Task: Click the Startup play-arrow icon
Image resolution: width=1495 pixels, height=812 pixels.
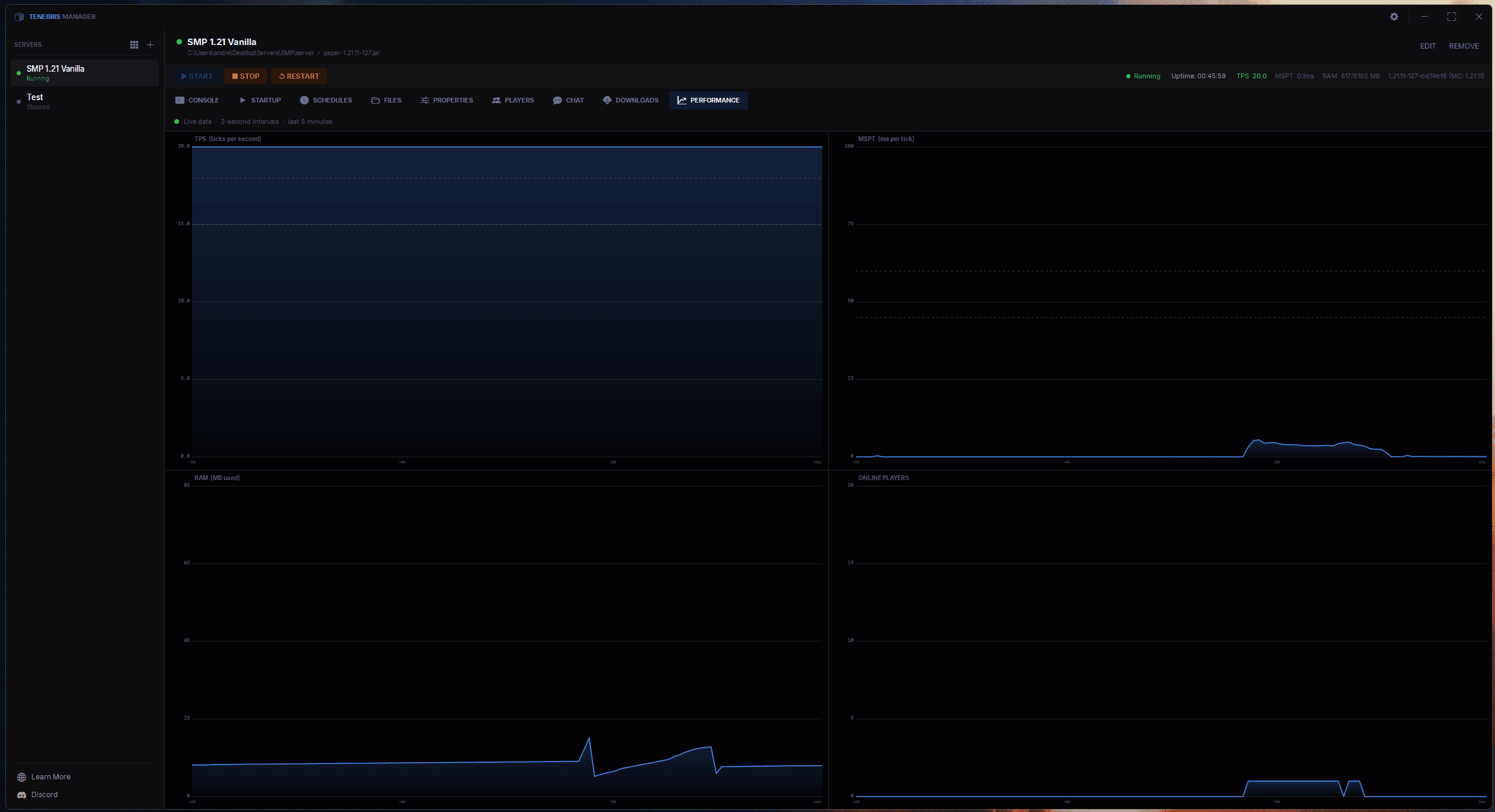Action: (242, 100)
